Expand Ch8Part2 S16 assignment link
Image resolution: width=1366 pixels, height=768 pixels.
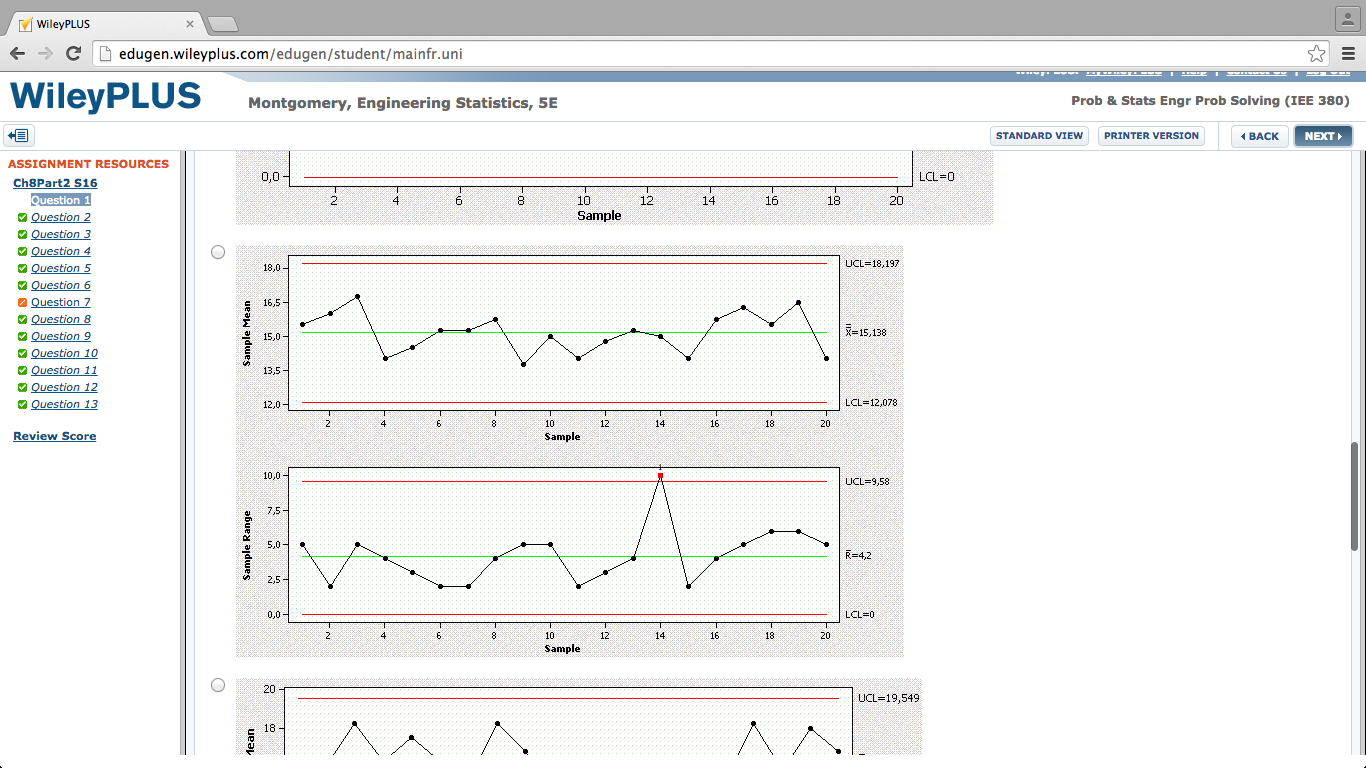55,183
